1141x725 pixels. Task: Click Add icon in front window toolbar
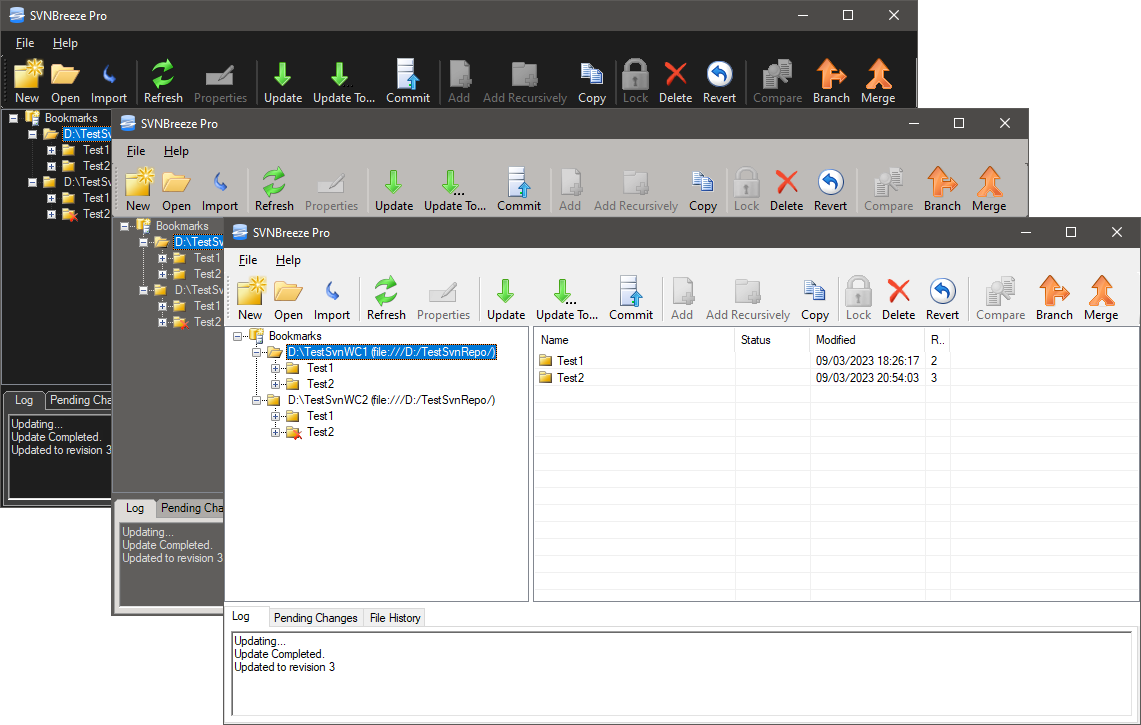click(x=682, y=299)
